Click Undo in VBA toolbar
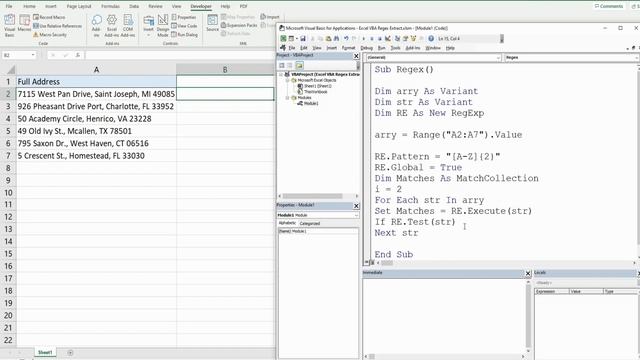This screenshot has height=360, width=640. pyautogui.click(x=346, y=38)
